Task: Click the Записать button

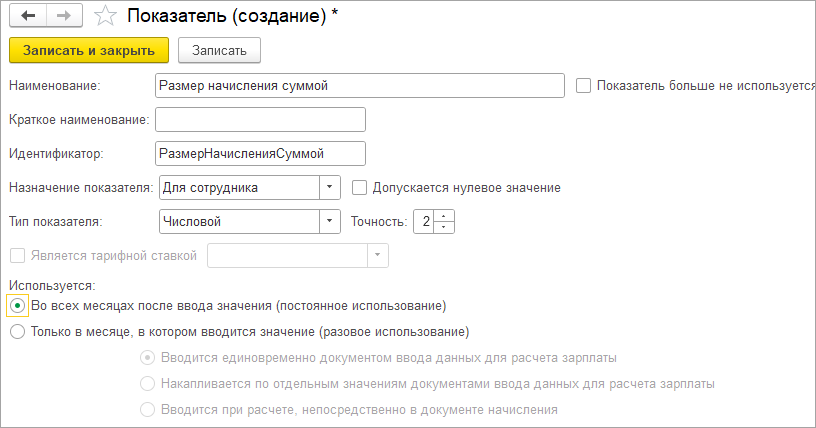Action: tap(219, 51)
